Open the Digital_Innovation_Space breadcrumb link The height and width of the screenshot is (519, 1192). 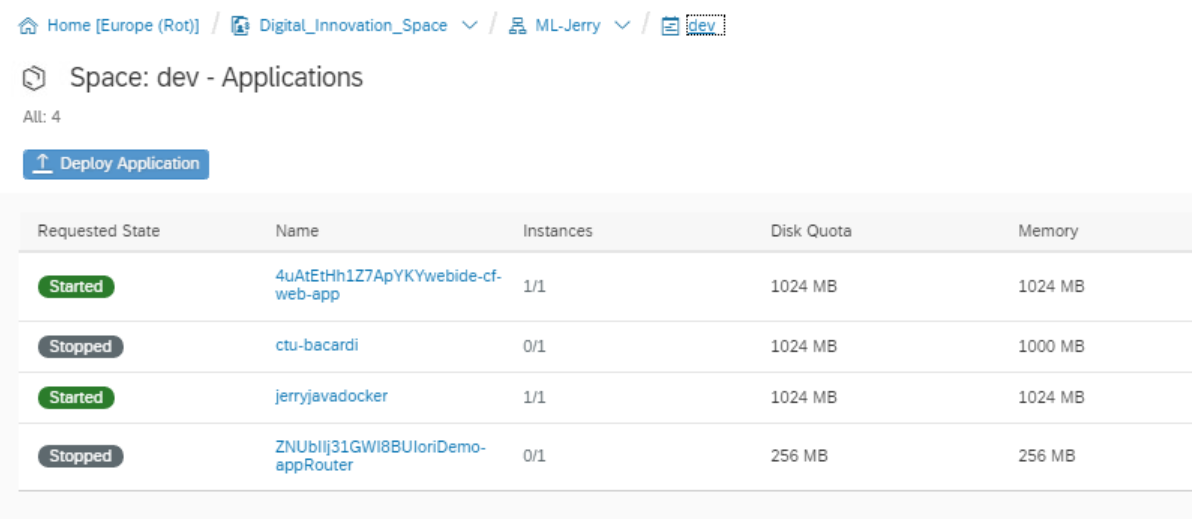(353, 26)
